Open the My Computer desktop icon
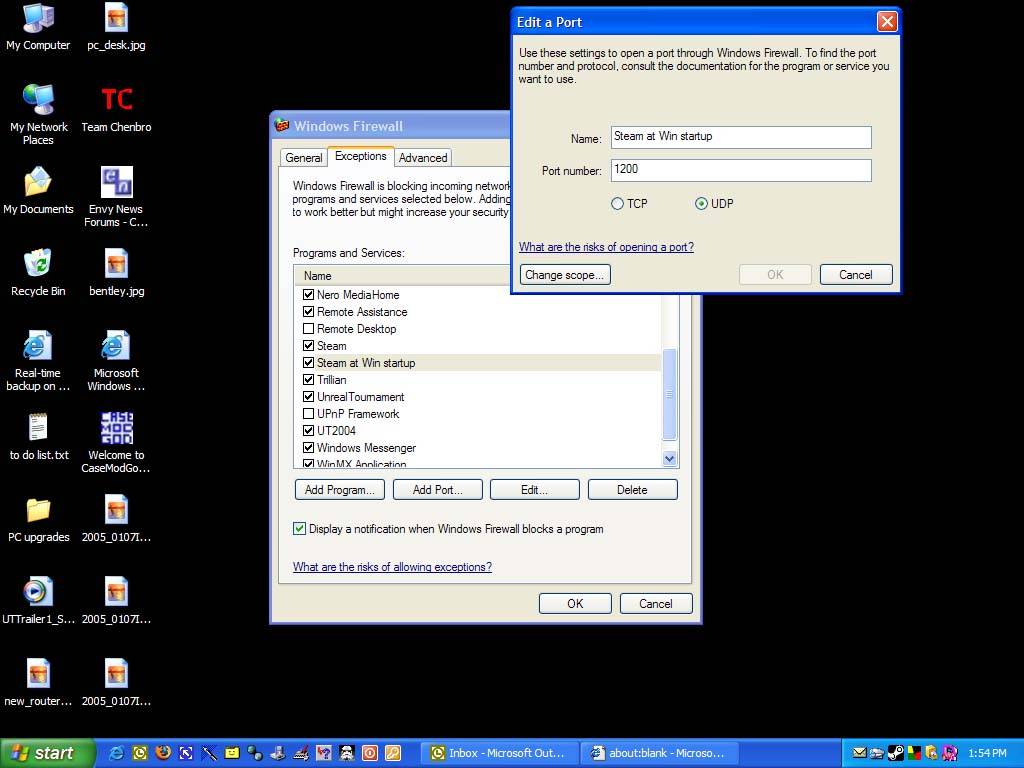Viewport: 1024px width, 768px height. (38, 26)
